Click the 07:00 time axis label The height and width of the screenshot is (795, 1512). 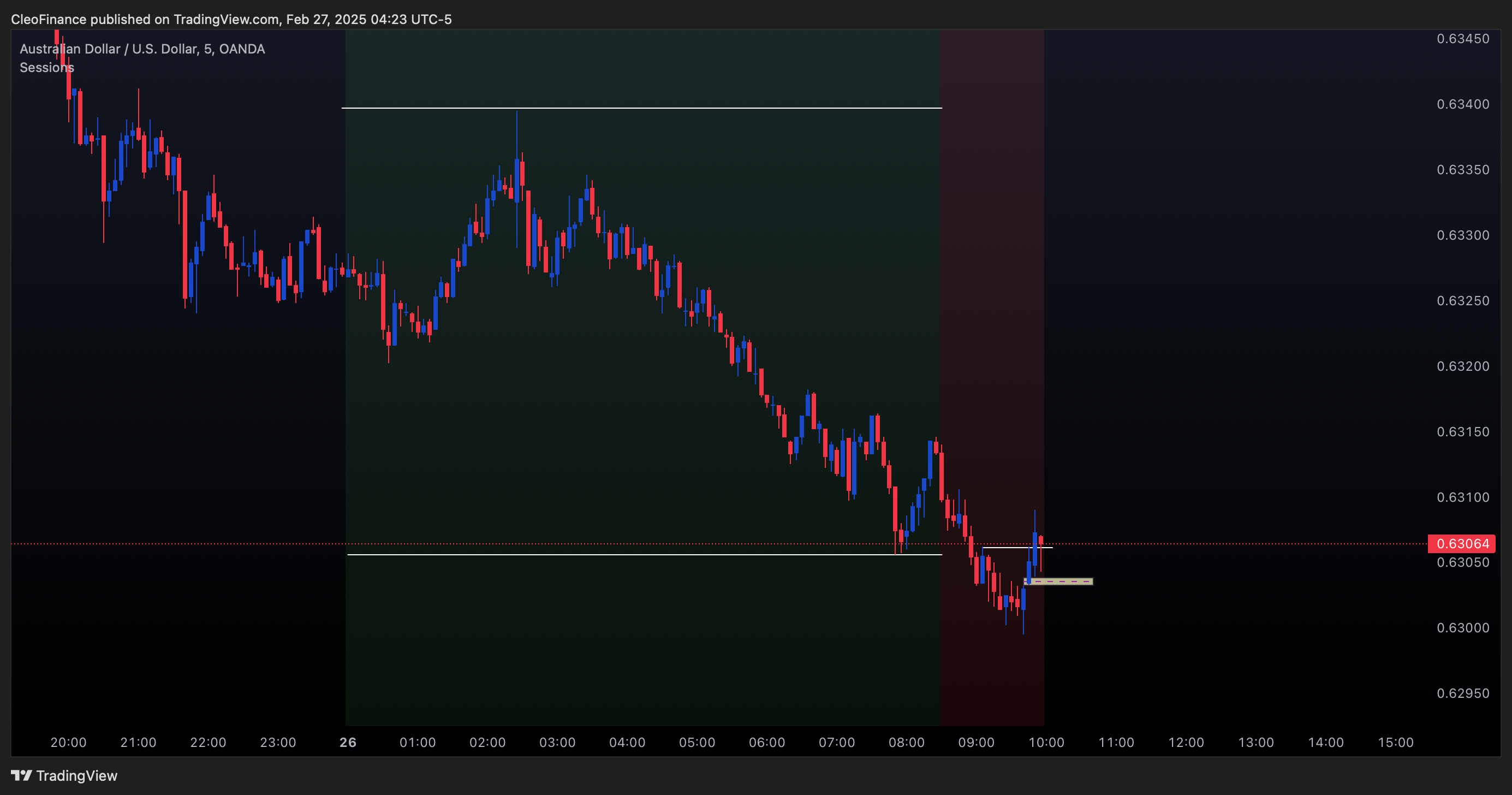click(837, 742)
